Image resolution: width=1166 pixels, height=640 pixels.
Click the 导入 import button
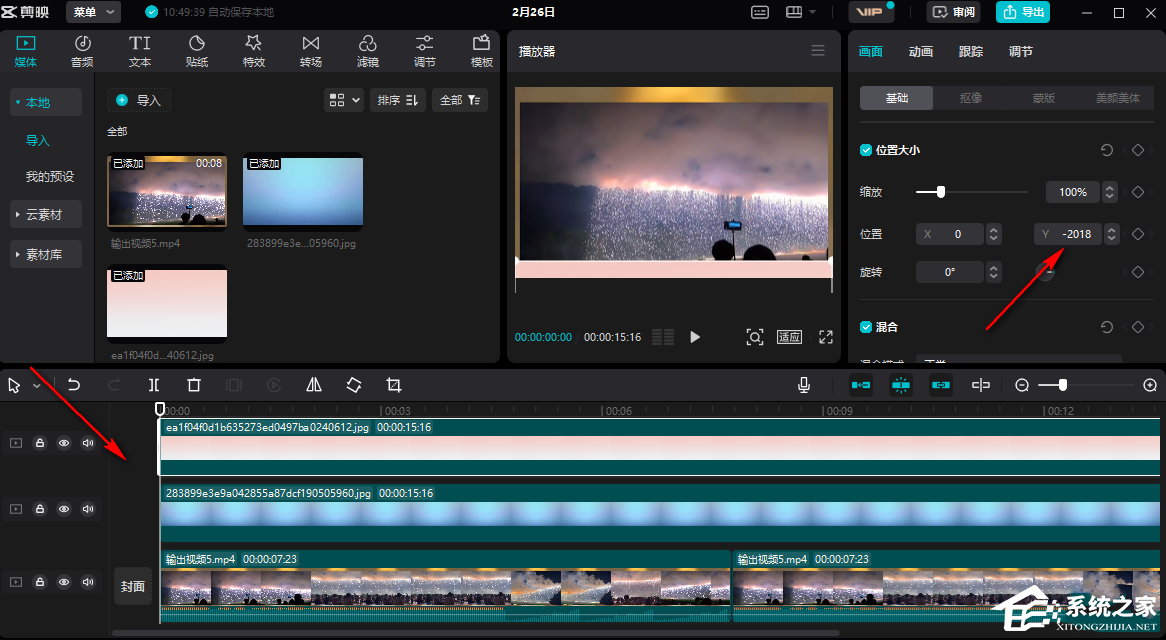(x=138, y=100)
